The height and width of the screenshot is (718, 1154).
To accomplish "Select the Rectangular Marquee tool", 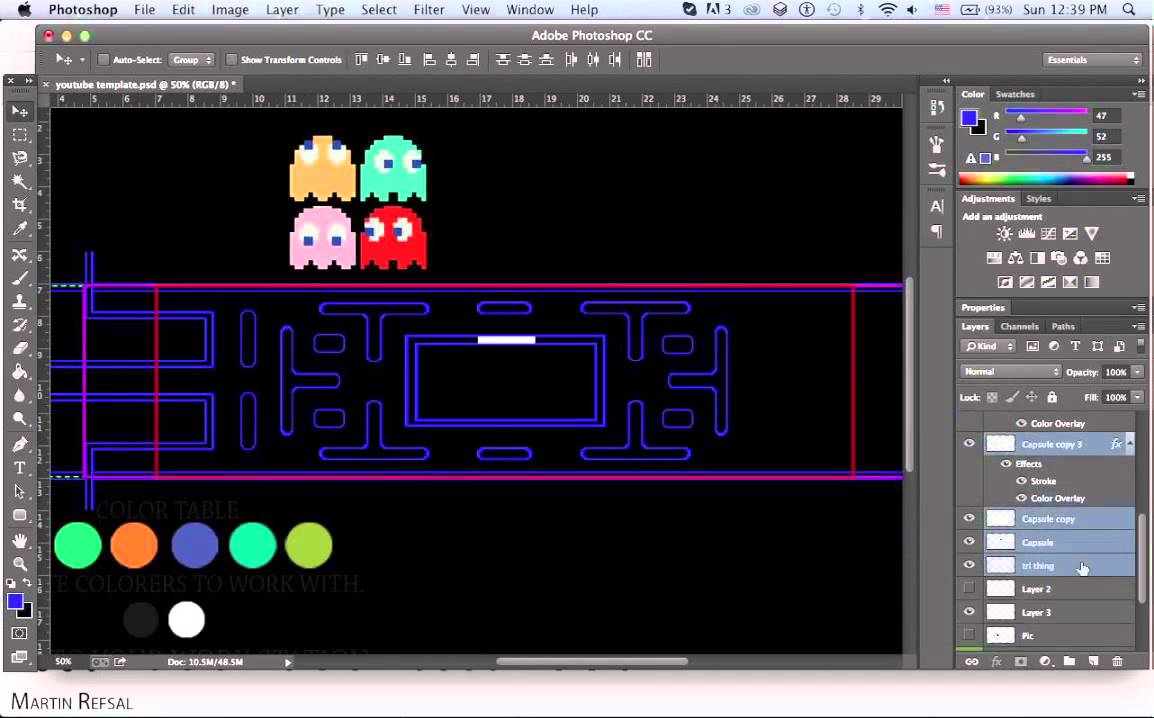I will (20, 135).
